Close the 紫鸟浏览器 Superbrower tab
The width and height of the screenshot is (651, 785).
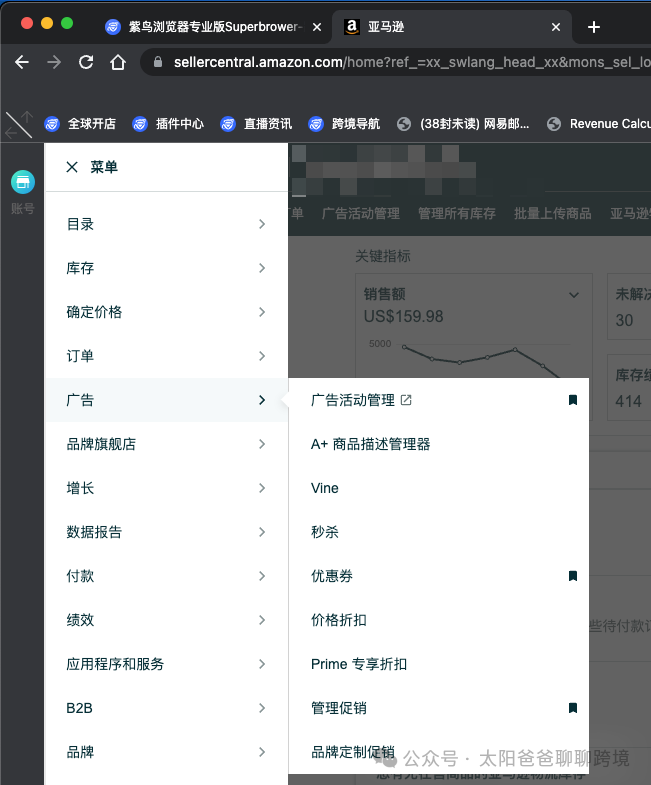[x=317, y=27]
